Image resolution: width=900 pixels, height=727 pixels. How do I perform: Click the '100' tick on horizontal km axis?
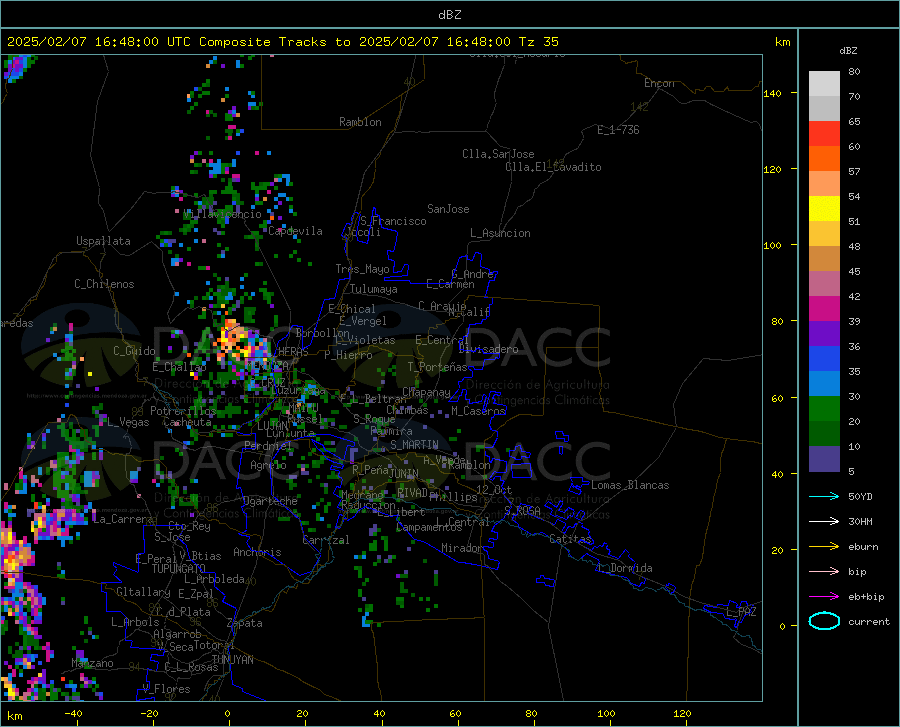coord(606,714)
